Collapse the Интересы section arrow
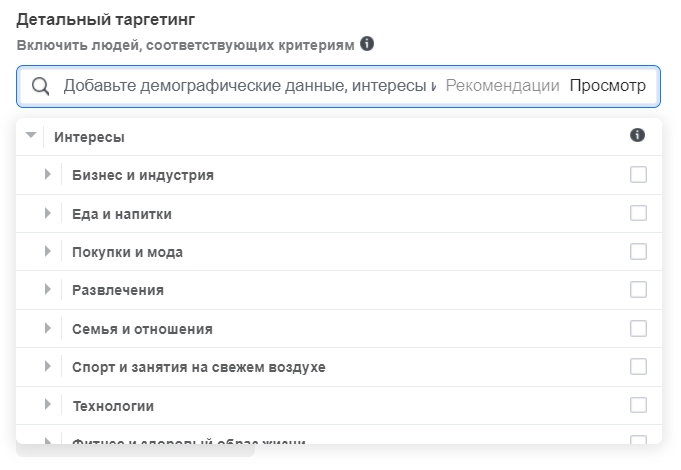681x470 pixels. 31,135
